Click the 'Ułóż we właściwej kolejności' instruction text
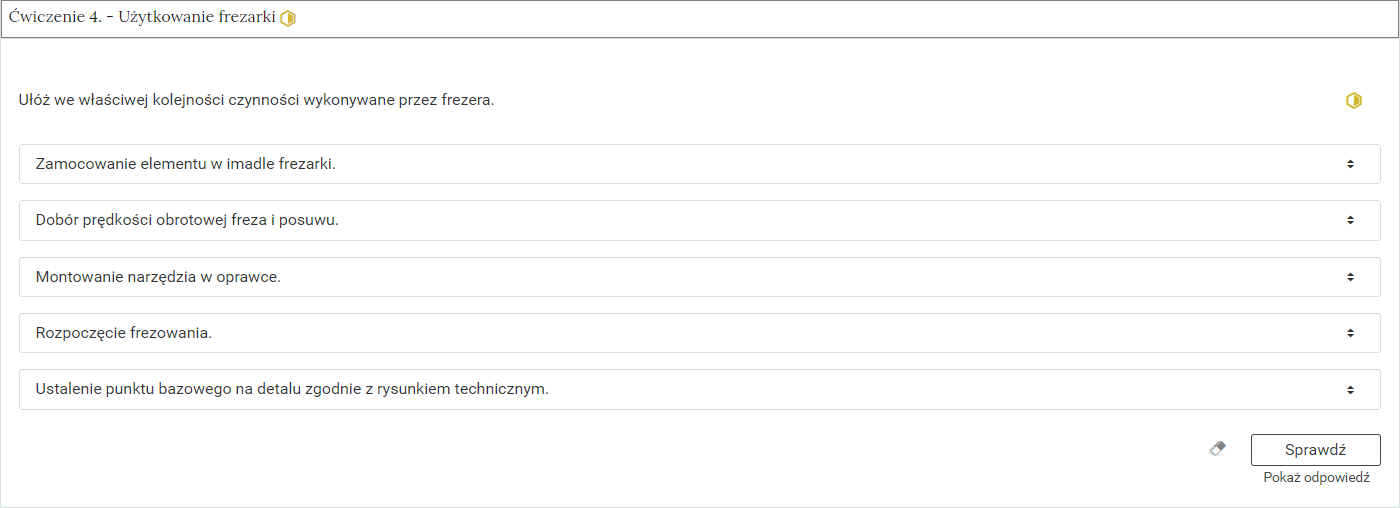The height and width of the screenshot is (508, 1400). click(x=256, y=100)
